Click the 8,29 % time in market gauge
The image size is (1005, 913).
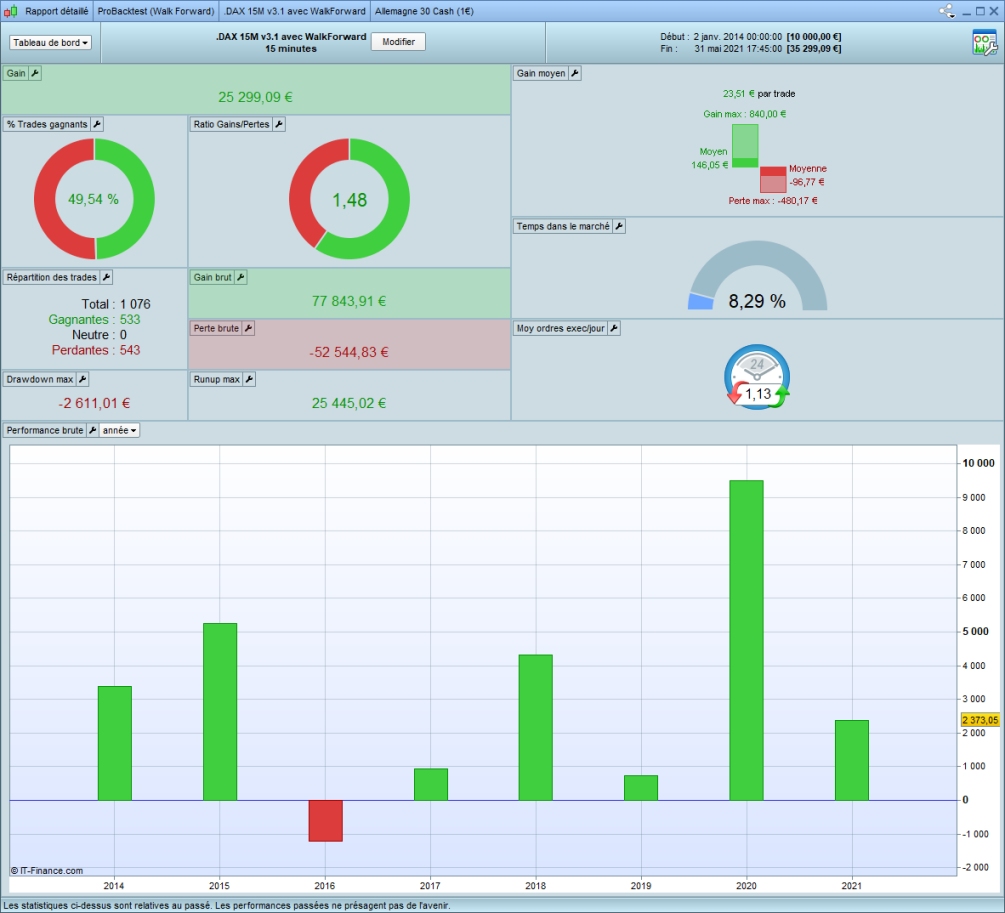[x=758, y=276]
